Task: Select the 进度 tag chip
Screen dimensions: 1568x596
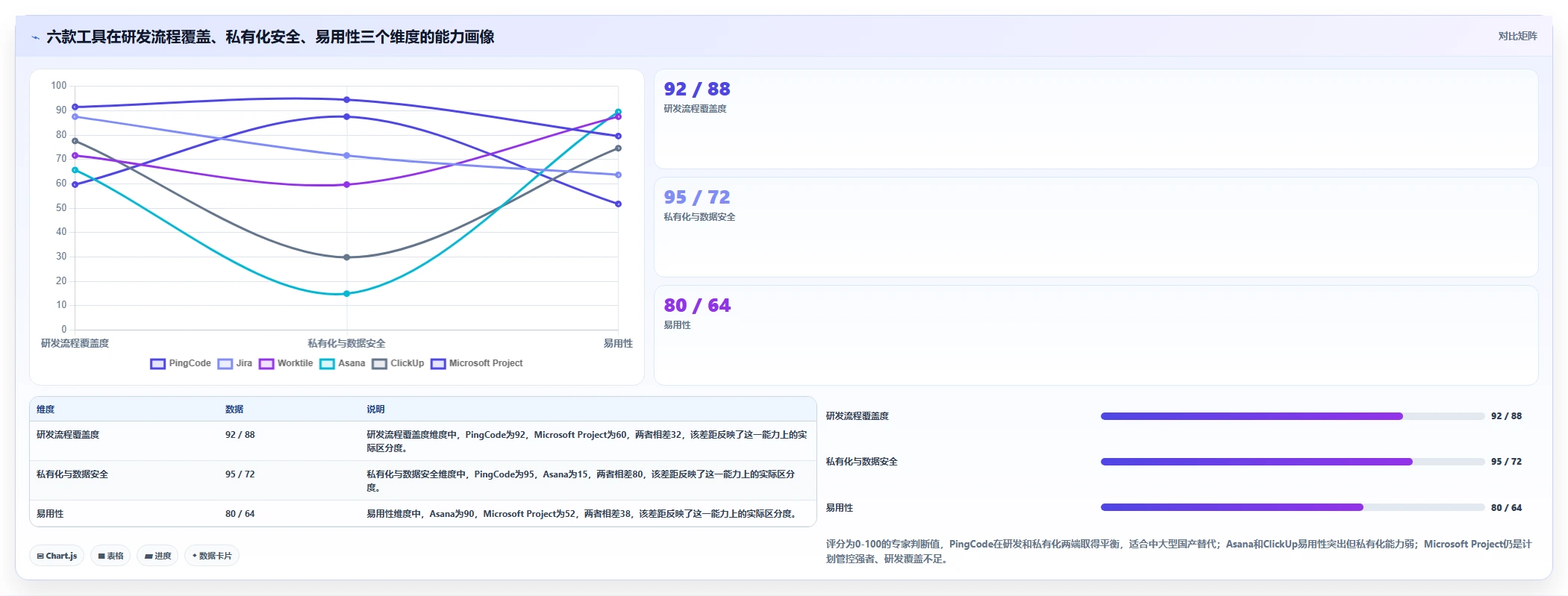Action: coord(157,556)
